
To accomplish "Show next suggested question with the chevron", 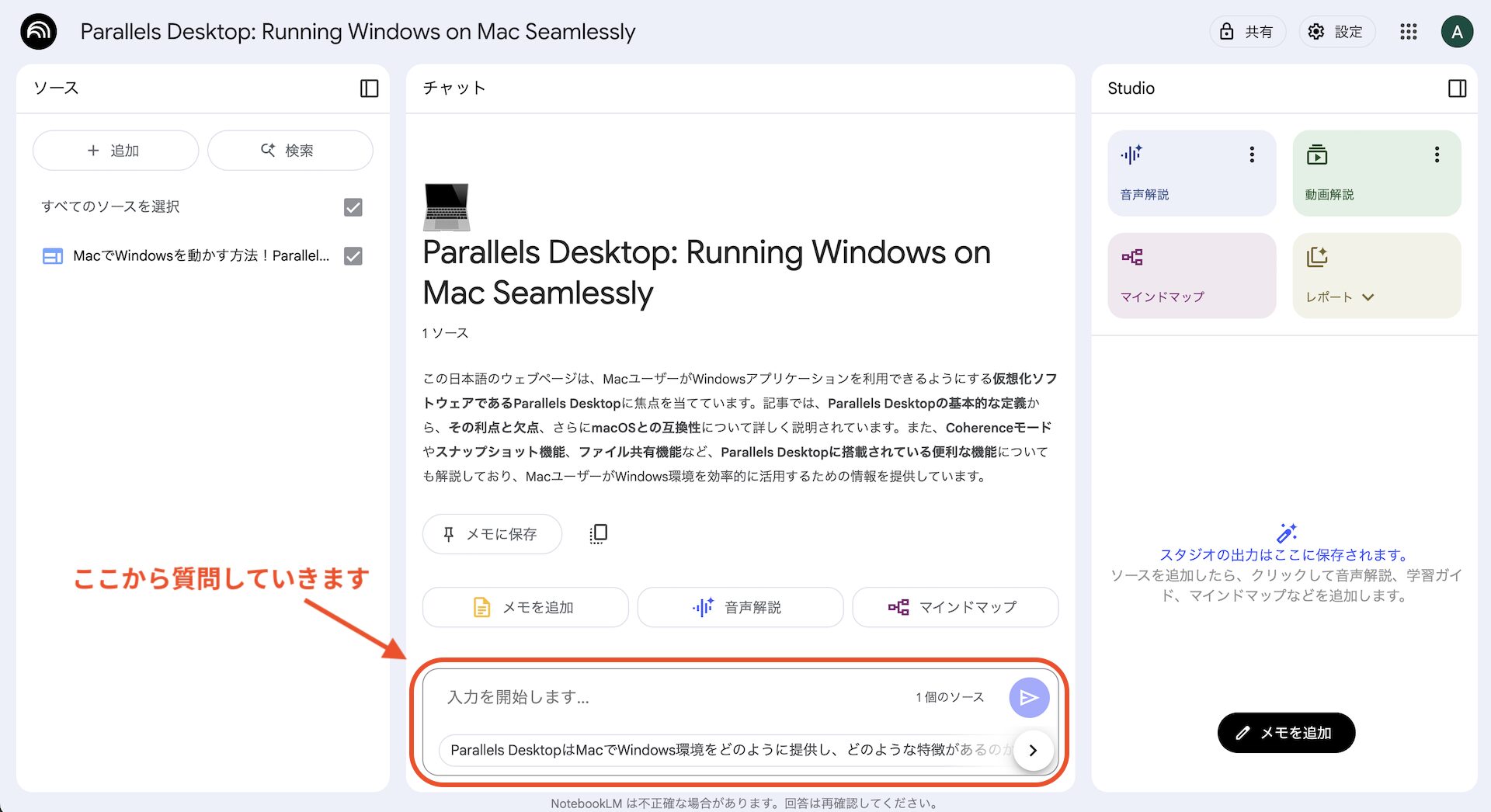I will click(1033, 750).
